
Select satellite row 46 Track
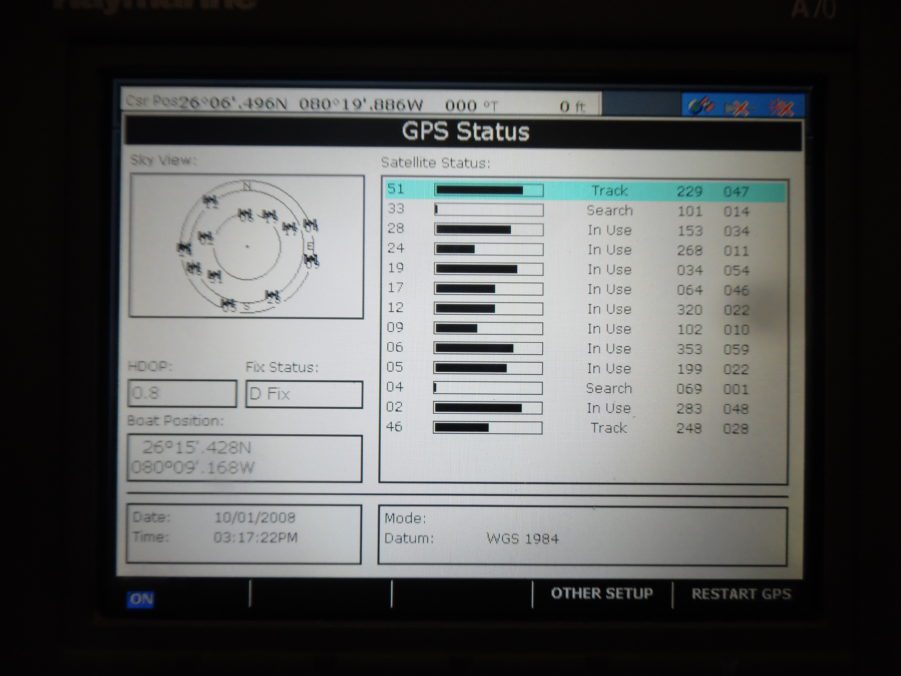pyautogui.click(x=585, y=428)
